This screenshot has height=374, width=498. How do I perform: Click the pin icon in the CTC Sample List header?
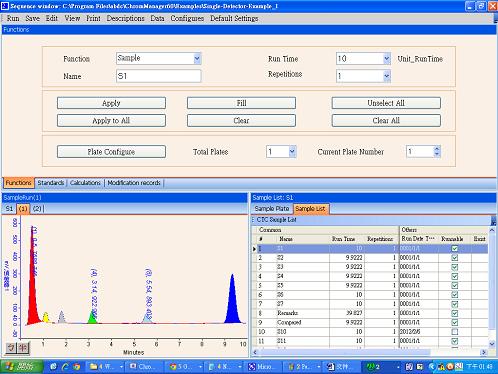pos(493,220)
